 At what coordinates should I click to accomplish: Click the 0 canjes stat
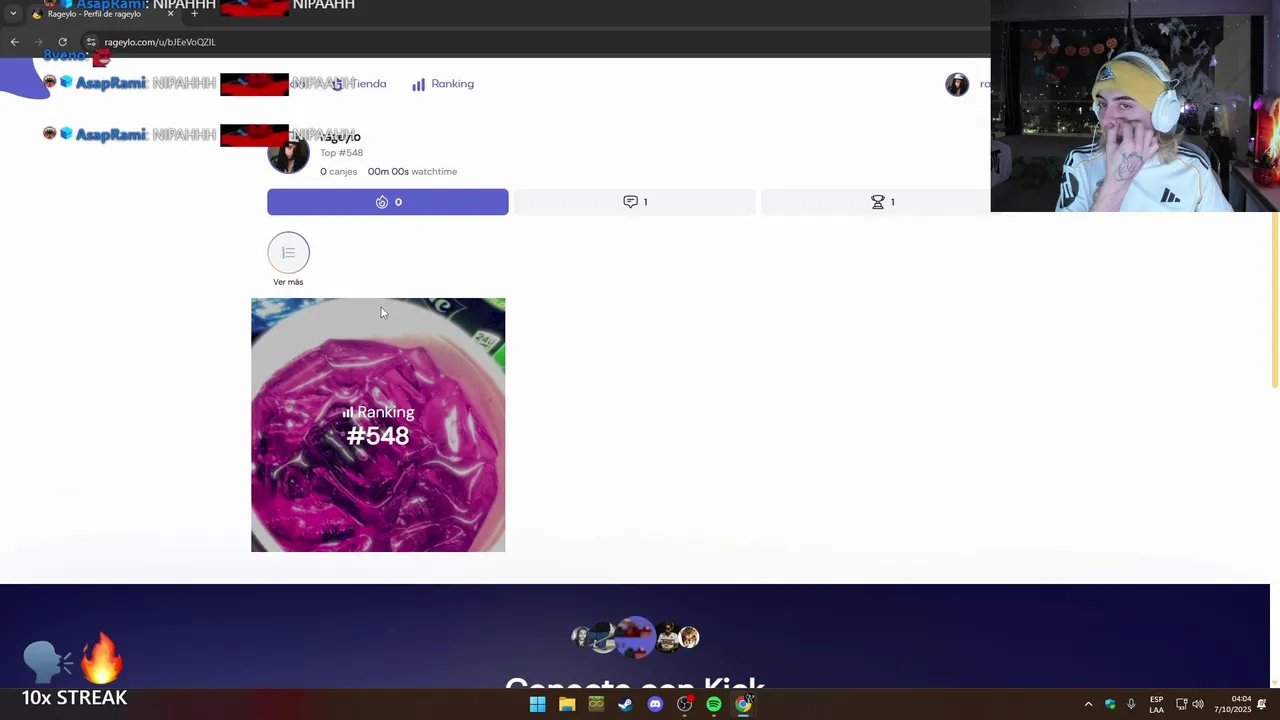tap(338, 172)
